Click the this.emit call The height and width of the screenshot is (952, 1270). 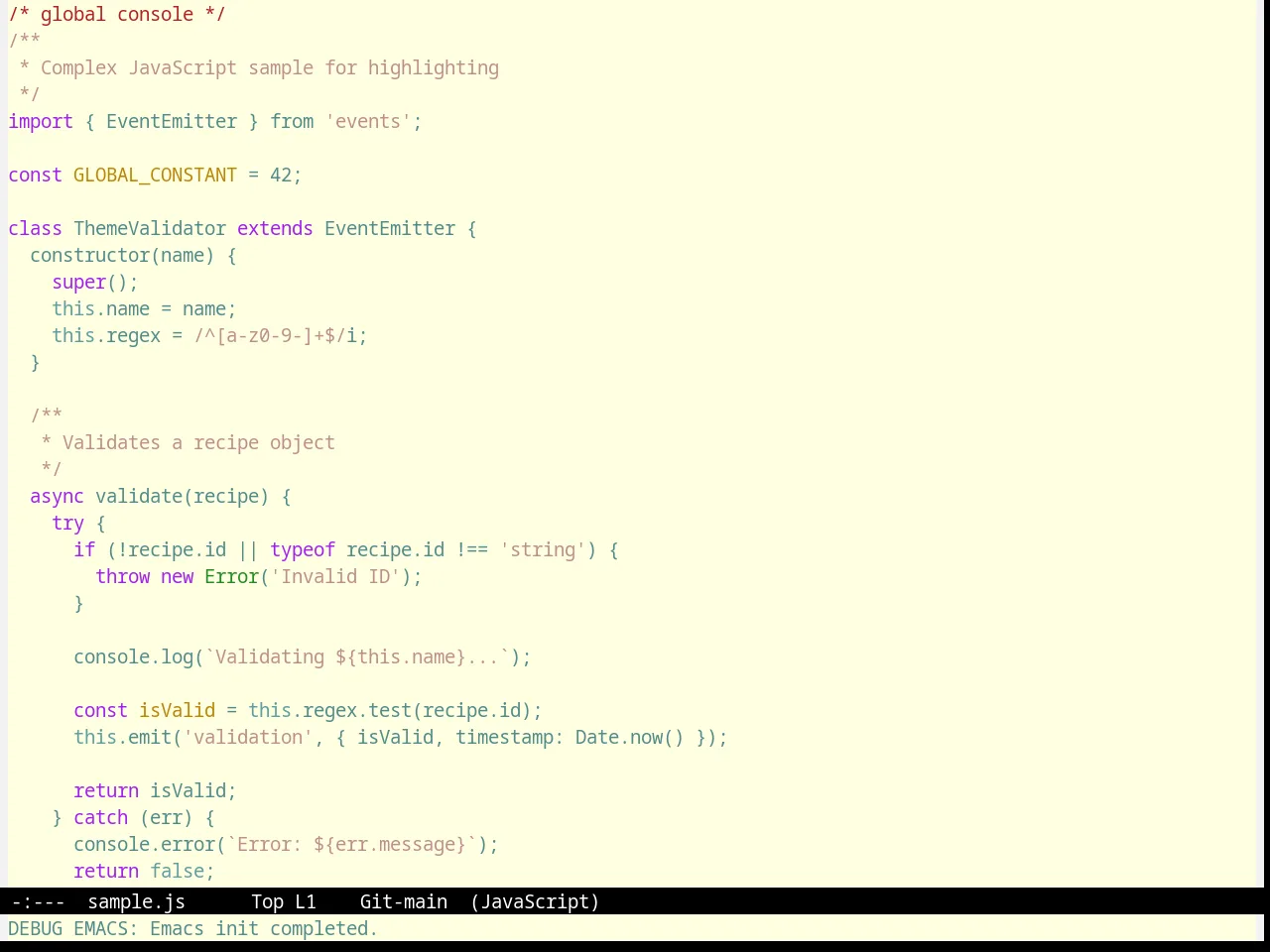point(122,737)
